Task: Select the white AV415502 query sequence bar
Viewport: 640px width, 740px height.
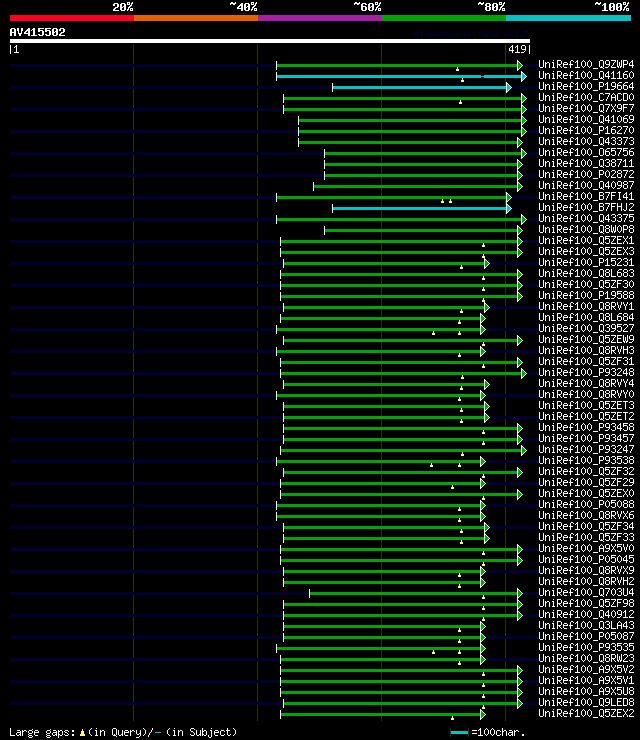Action: pos(269,41)
